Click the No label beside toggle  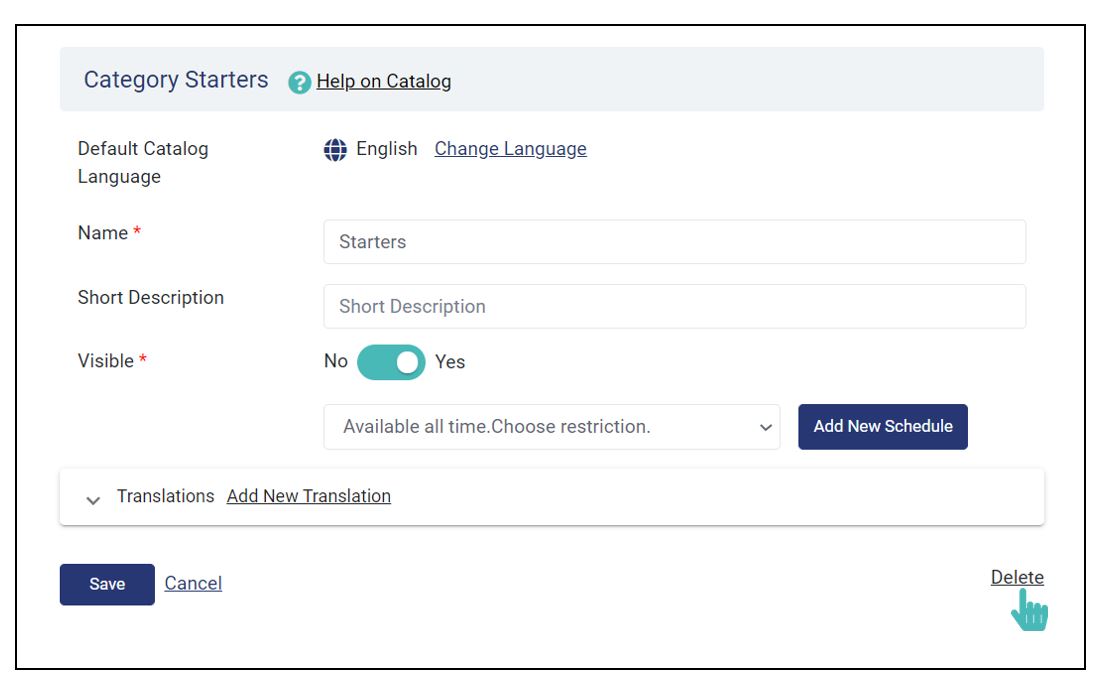click(336, 361)
